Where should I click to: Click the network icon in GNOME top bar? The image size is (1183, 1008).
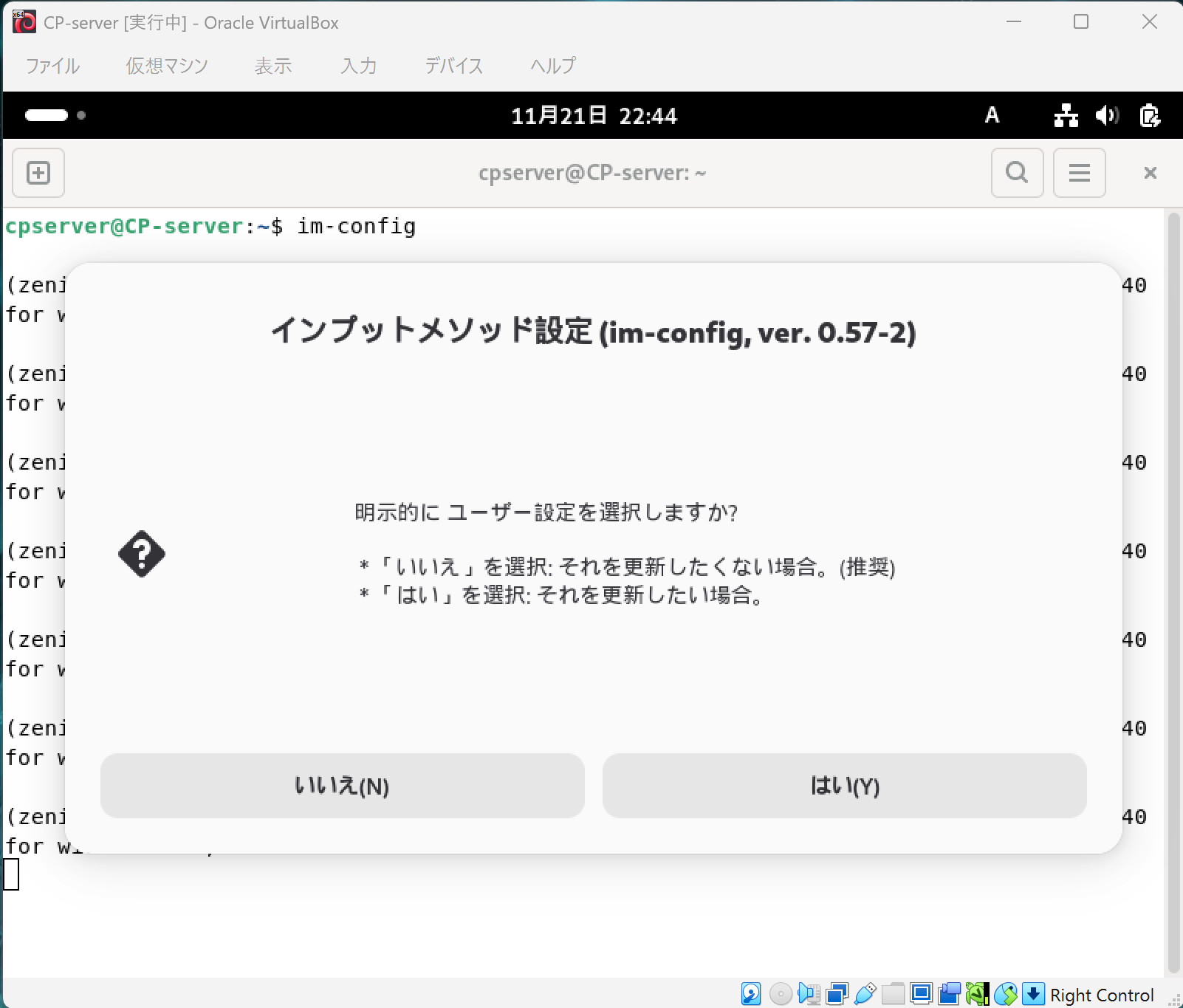1066,115
